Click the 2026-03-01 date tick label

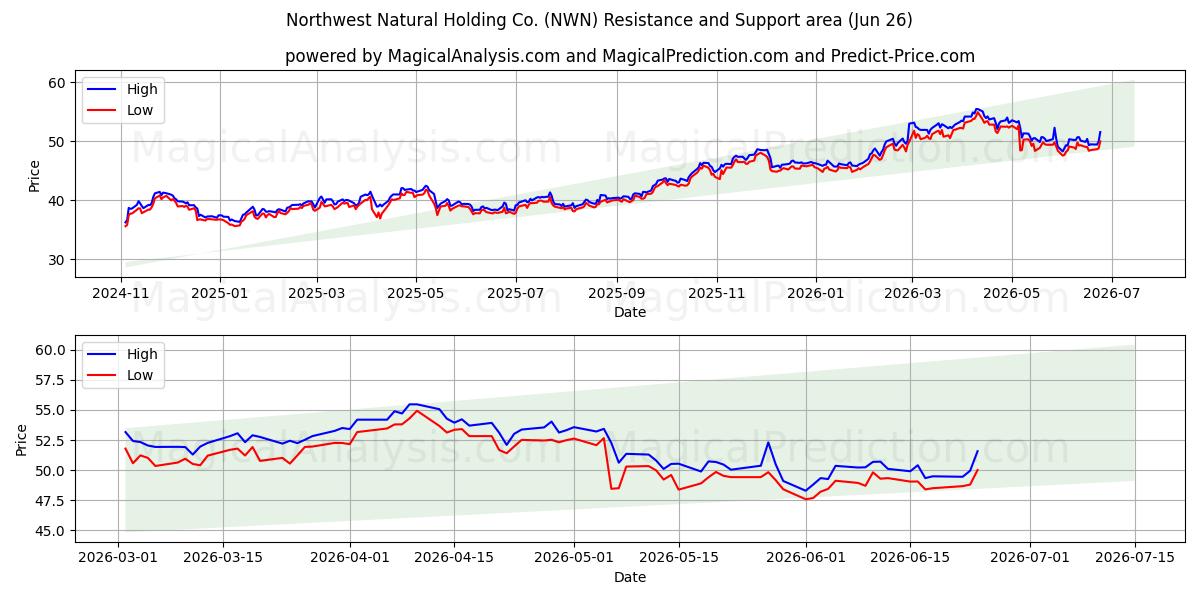coord(118,559)
